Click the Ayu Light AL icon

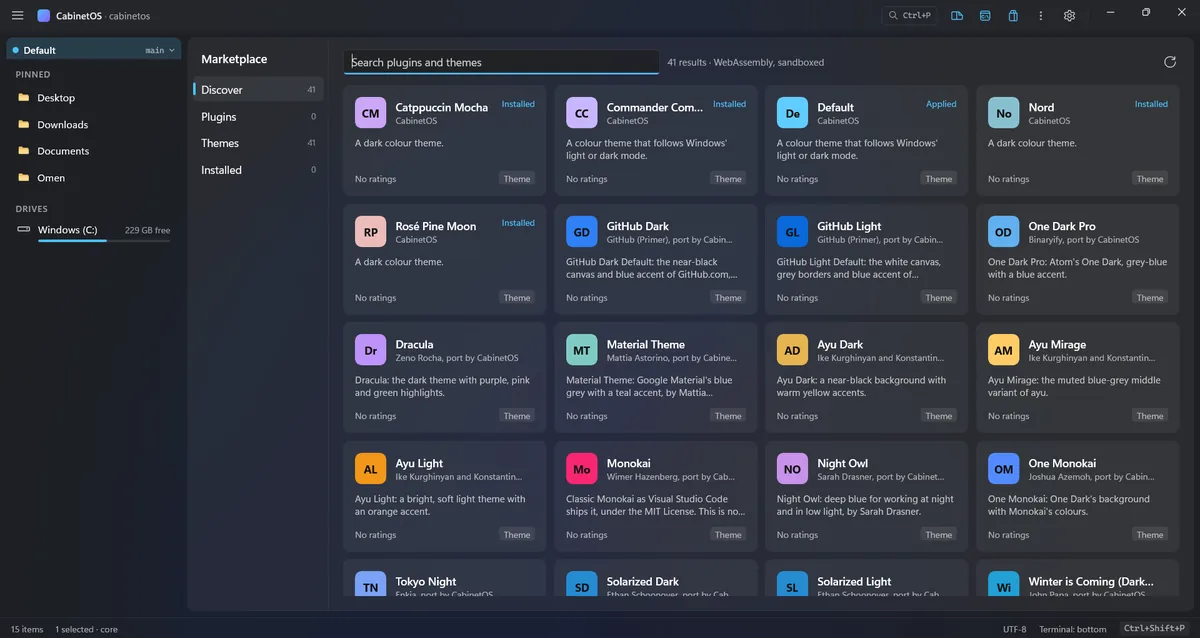[x=371, y=469]
